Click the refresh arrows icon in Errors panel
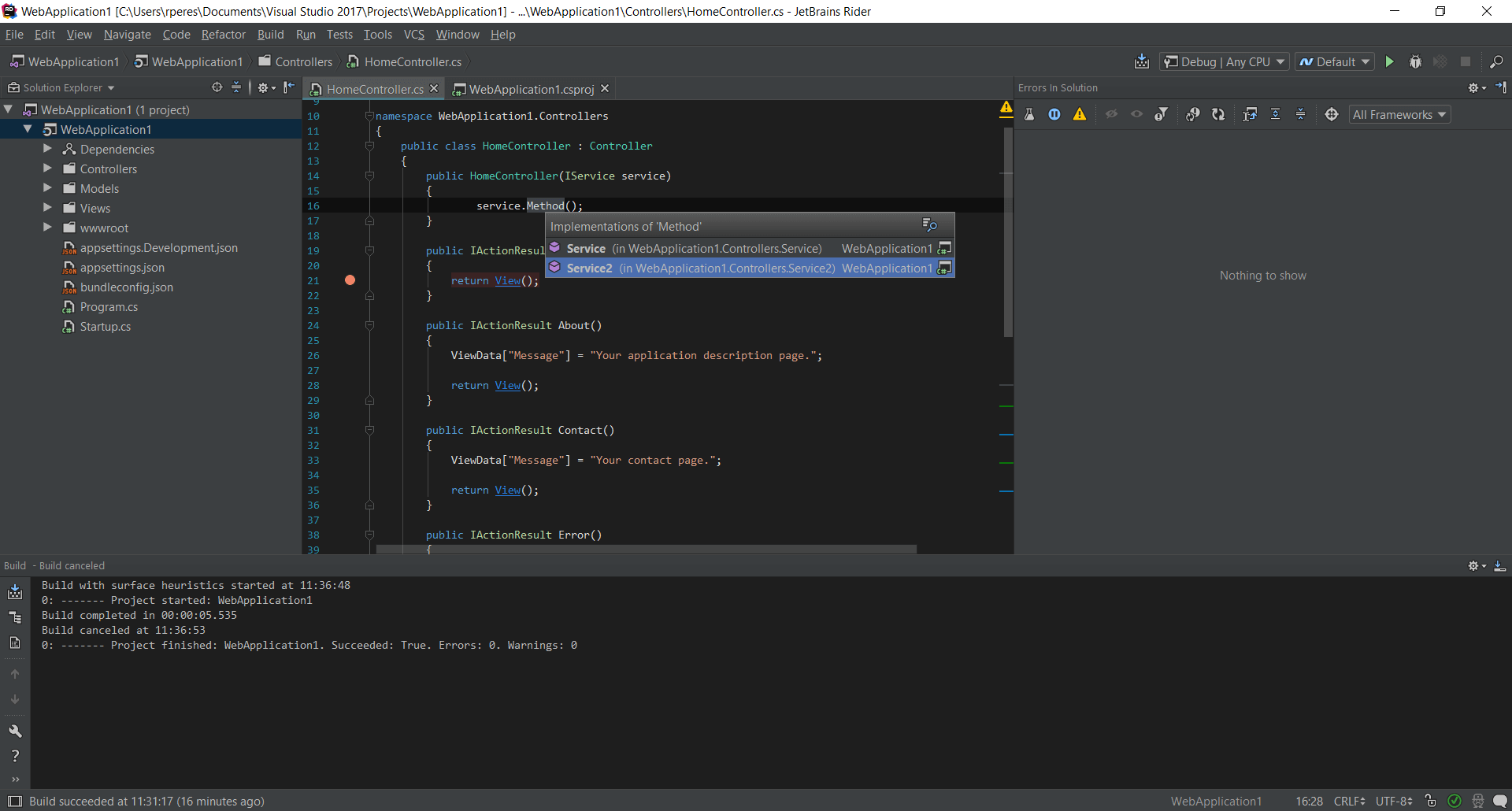 (1218, 114)
